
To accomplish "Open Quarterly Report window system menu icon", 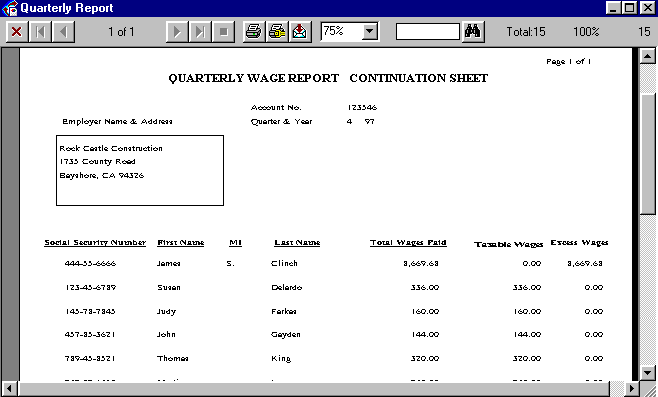I will pos(10,8).
